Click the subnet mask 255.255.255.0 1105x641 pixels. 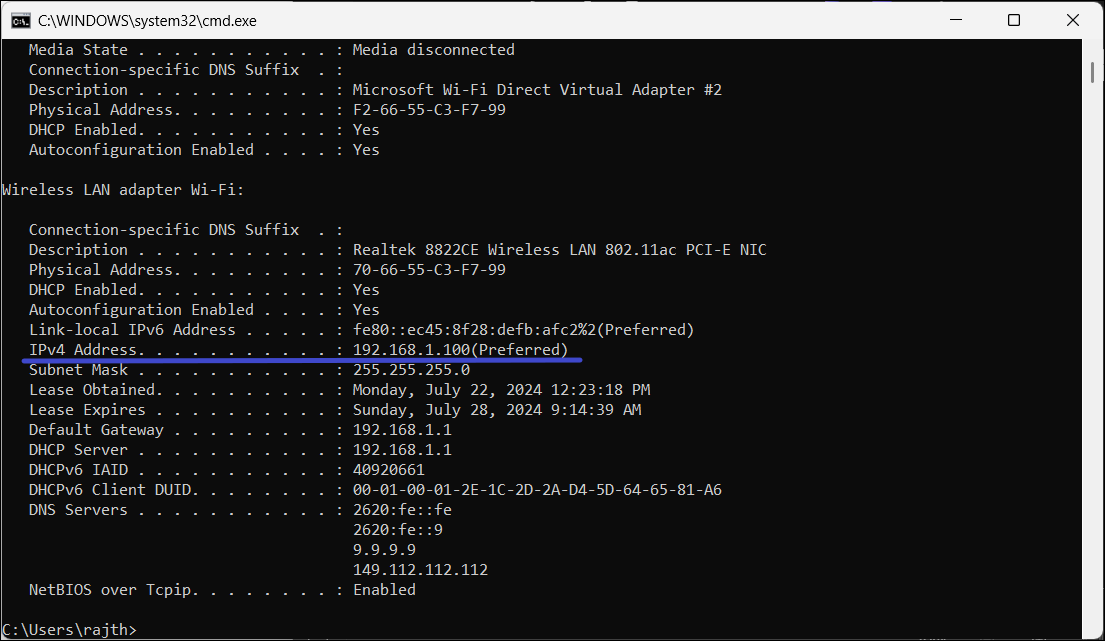[x=411, y=370]
